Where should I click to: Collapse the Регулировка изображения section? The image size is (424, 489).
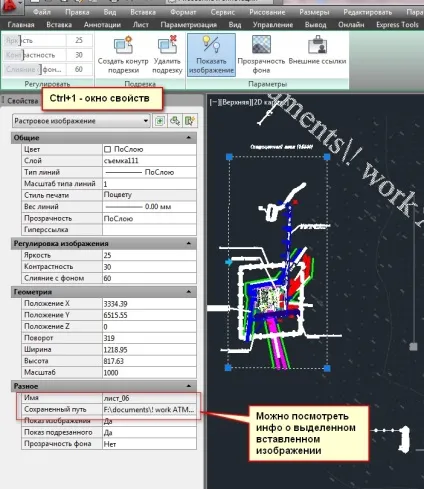tap(189, 243)
